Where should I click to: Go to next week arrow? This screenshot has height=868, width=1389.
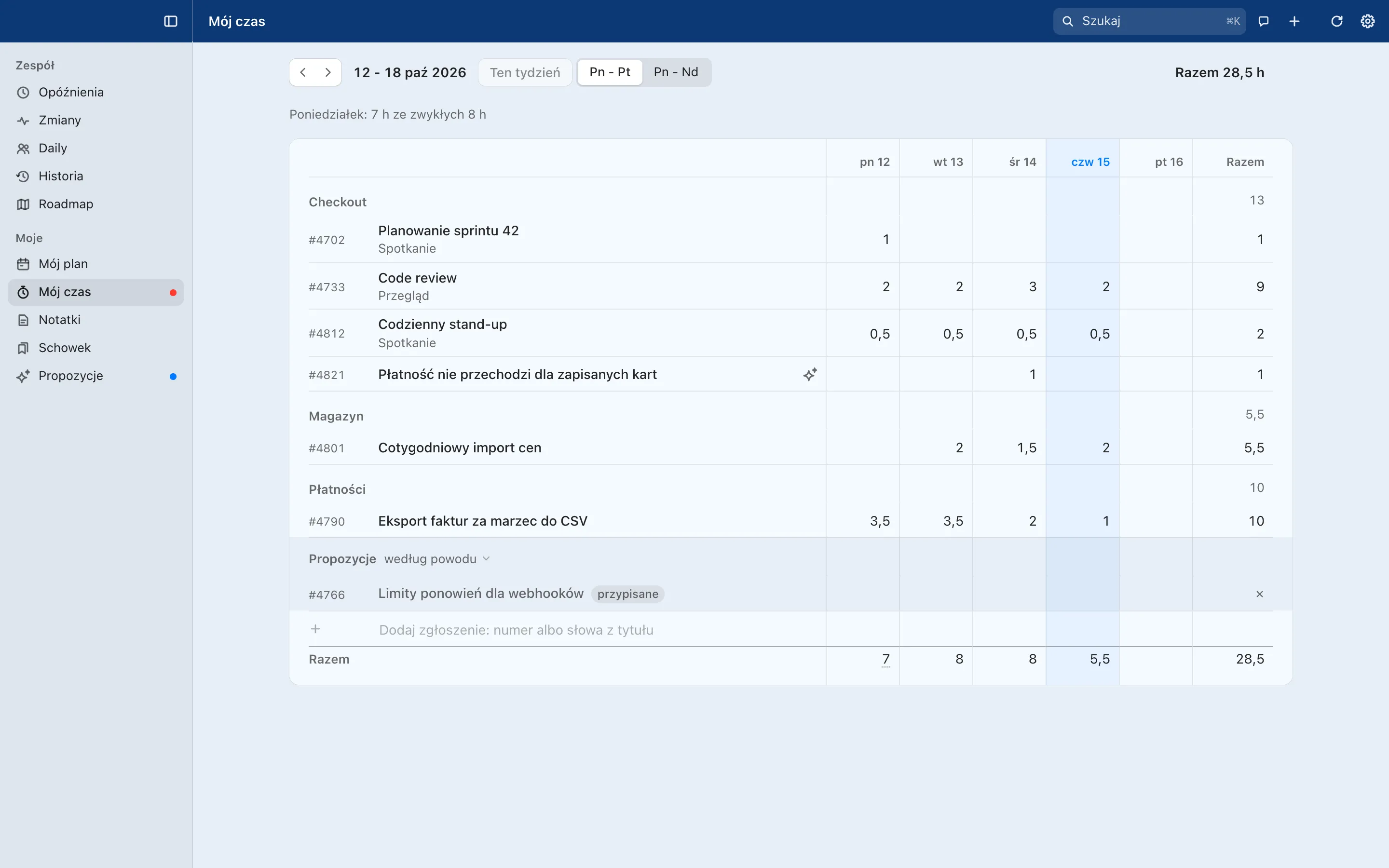click(x=328, y=72)
